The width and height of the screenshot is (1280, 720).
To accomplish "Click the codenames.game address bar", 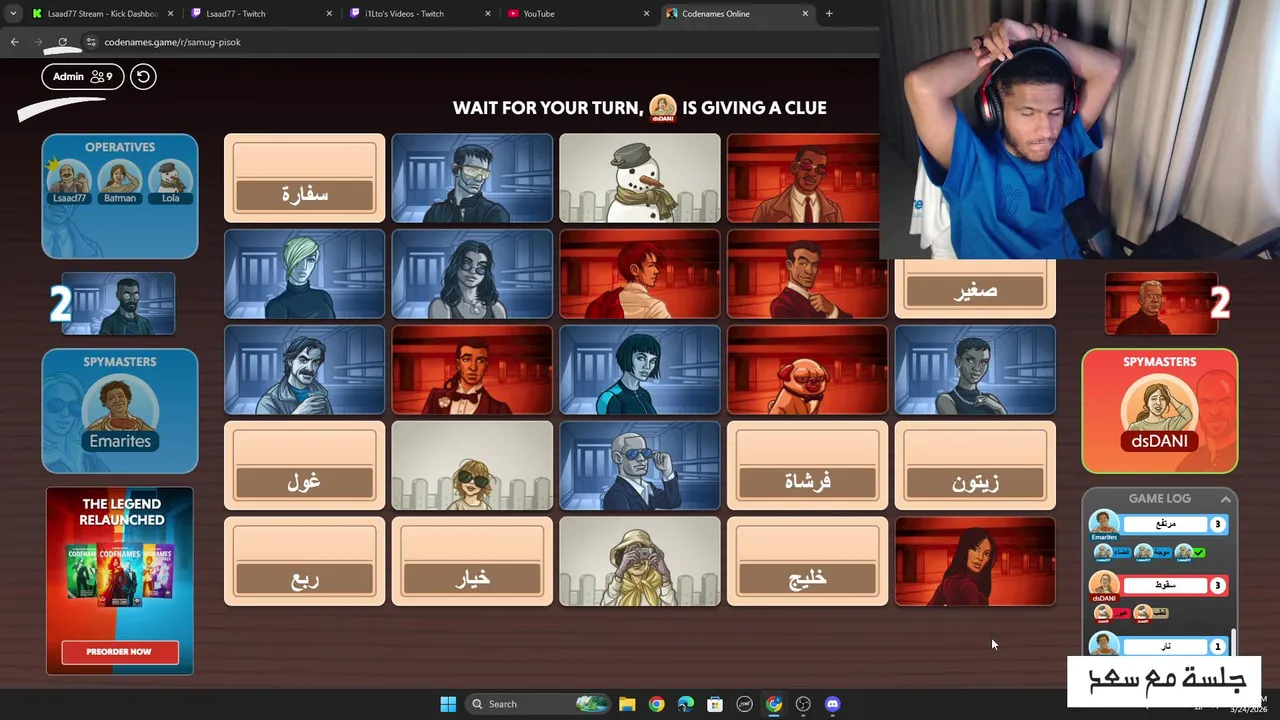I will (480, 42).
